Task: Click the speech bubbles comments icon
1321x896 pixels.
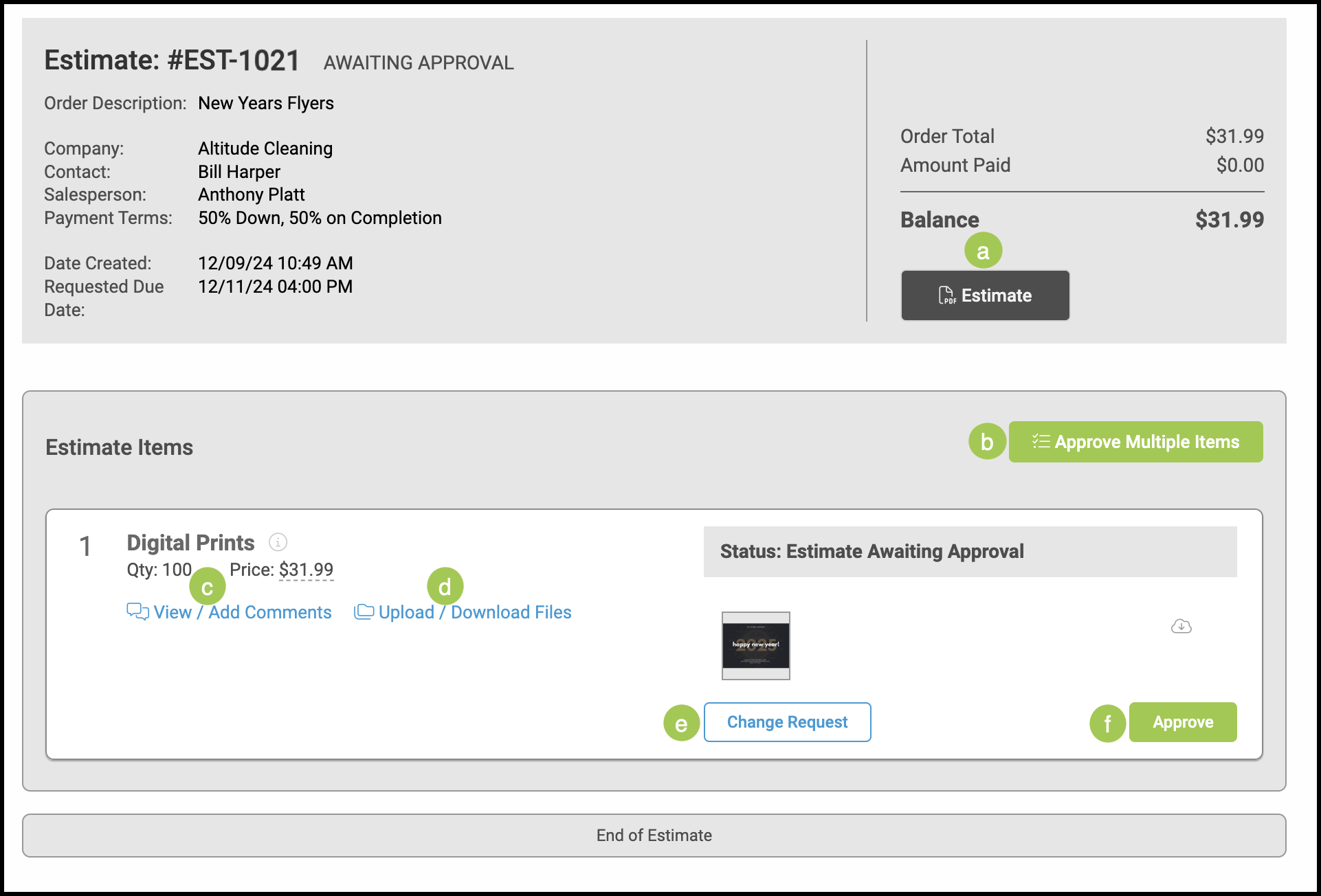Action: (x=137, y=612)
